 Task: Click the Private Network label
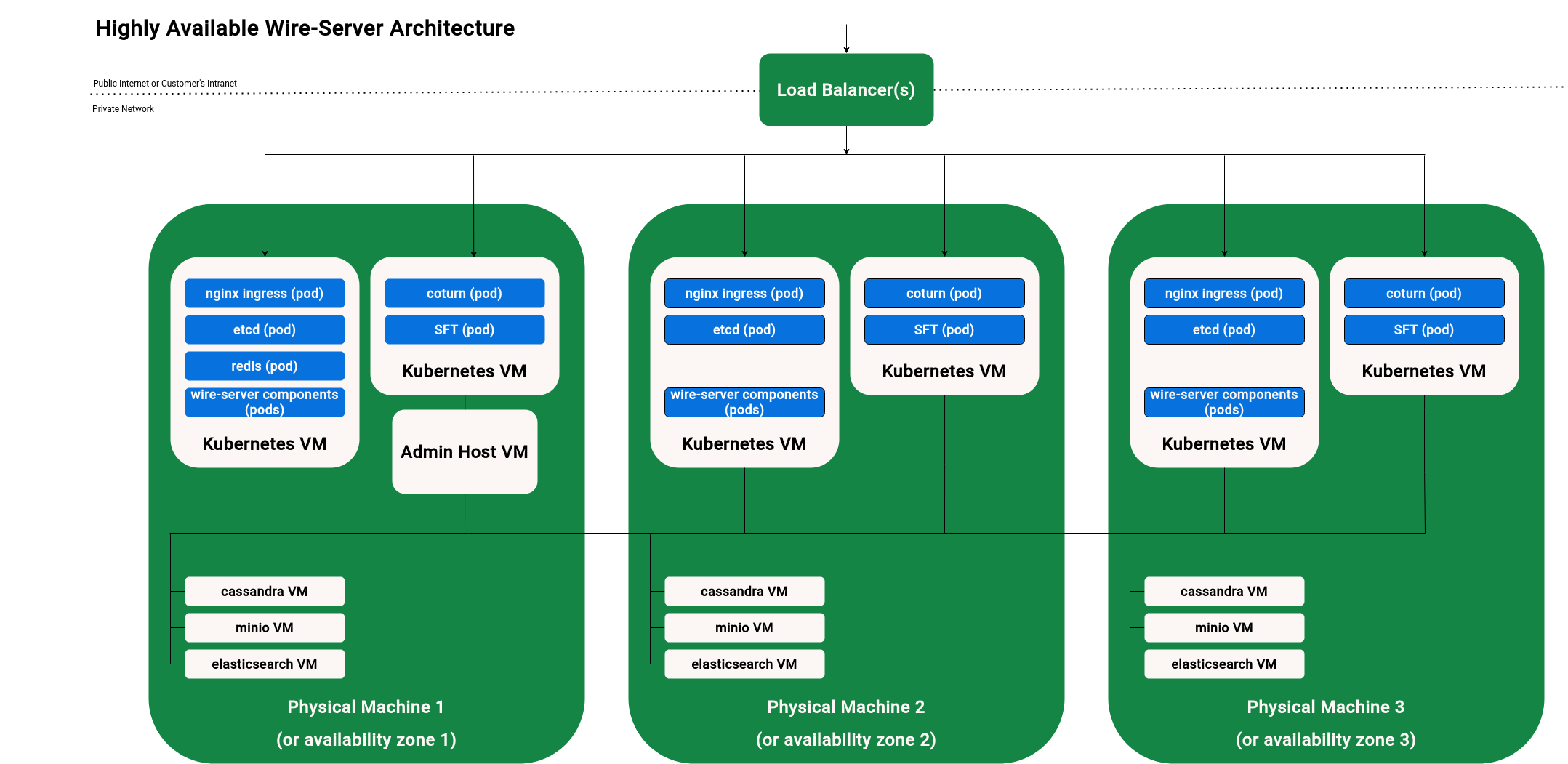[x=123, y=109]
